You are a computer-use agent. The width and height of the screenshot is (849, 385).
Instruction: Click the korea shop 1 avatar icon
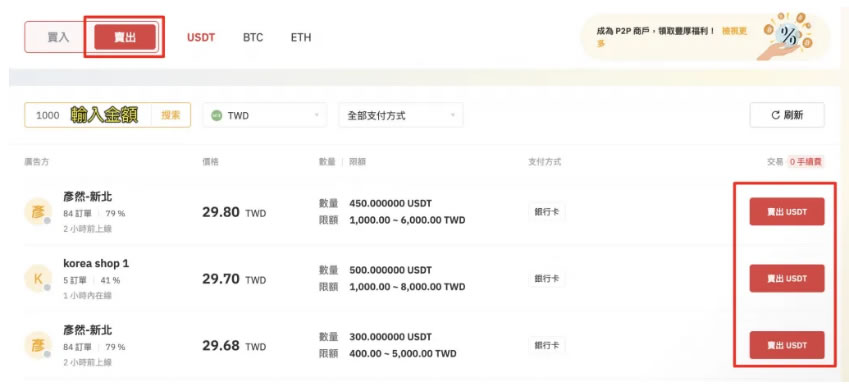coord(38,278)
